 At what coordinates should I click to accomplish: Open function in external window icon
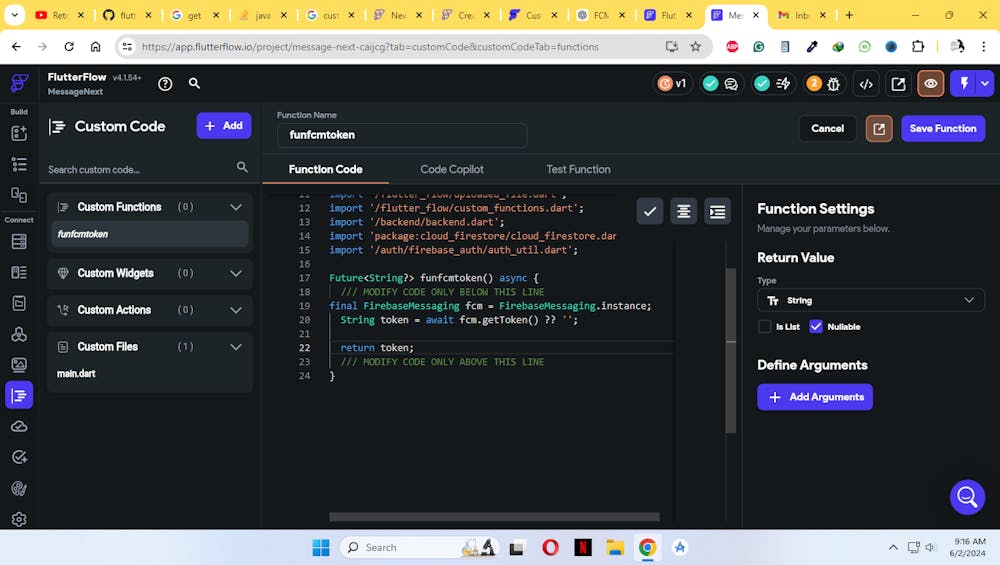879,128
